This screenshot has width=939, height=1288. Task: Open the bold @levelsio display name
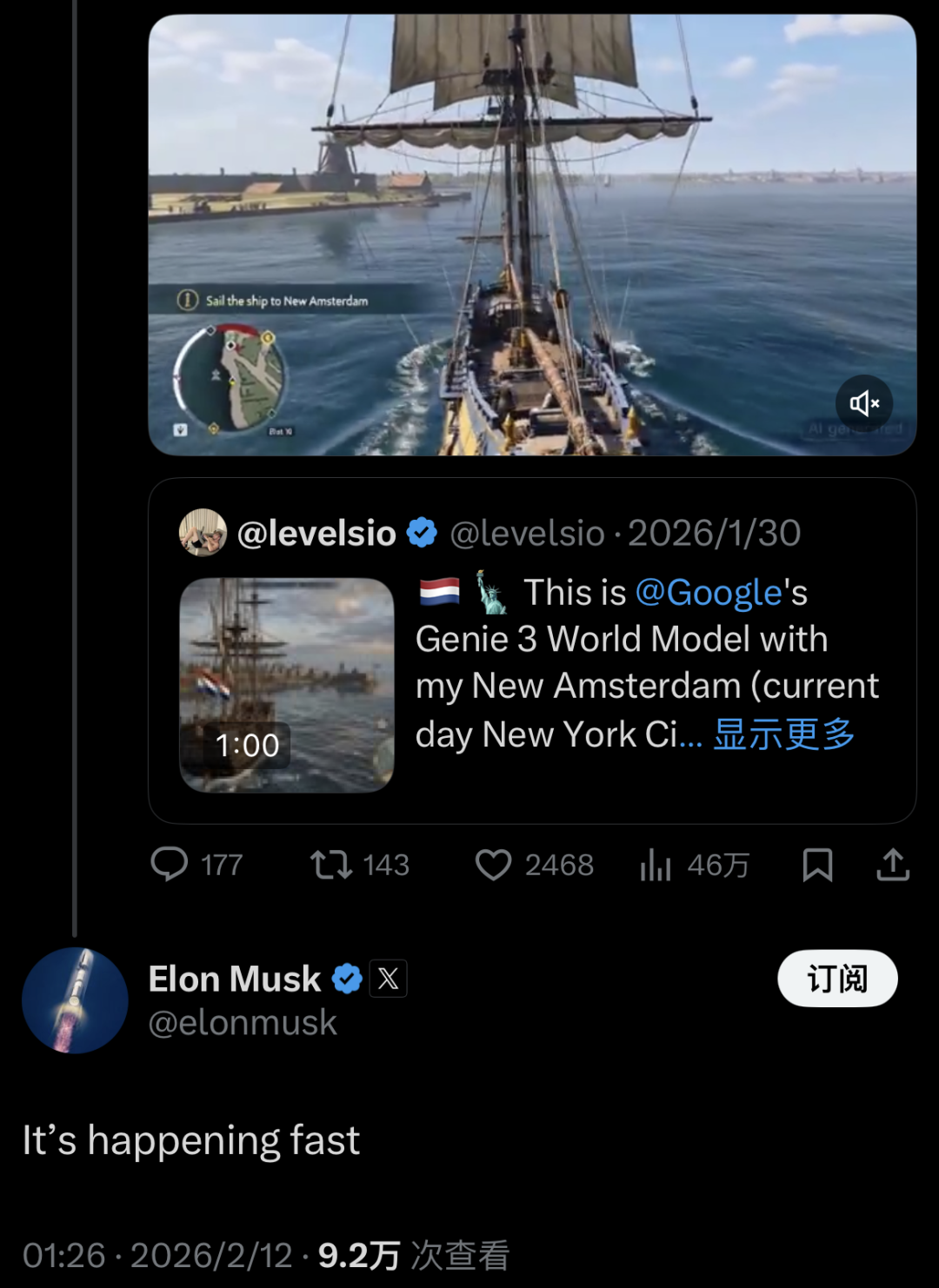(316, 533)
